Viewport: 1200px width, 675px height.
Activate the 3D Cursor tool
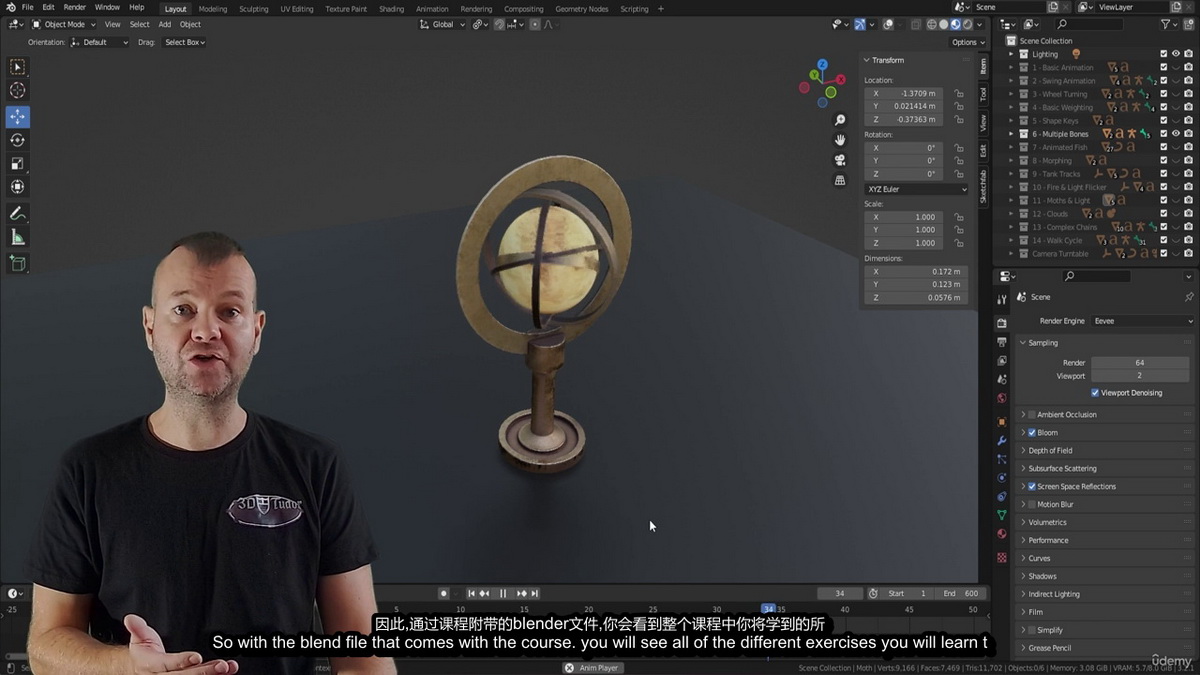point(17,91)
